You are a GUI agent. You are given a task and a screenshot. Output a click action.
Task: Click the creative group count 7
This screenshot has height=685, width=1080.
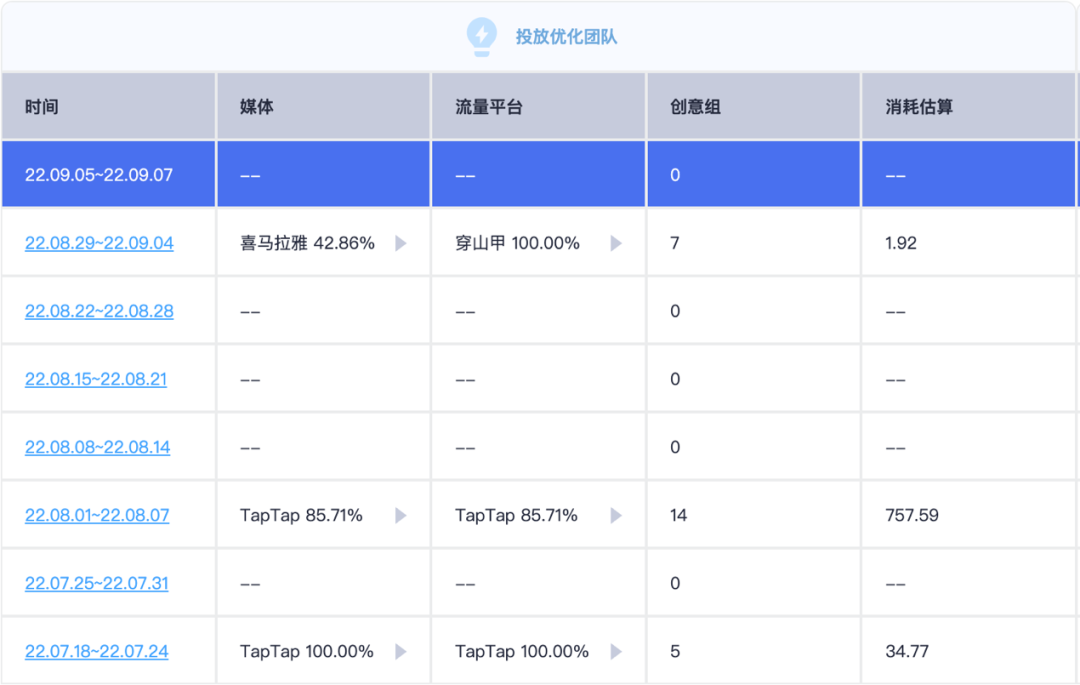(x=675, y=243)
